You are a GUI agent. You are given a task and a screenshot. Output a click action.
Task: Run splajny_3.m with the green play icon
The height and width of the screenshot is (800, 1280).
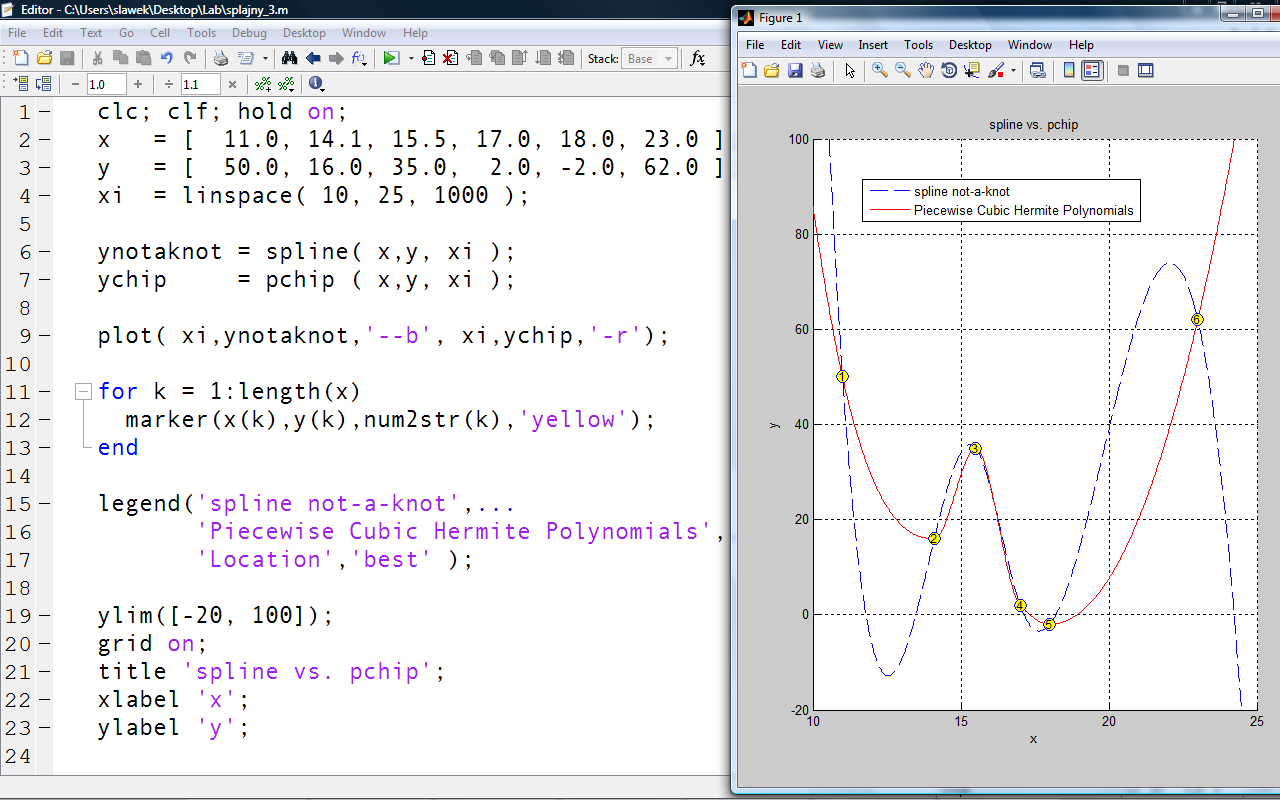pos(391,58)
